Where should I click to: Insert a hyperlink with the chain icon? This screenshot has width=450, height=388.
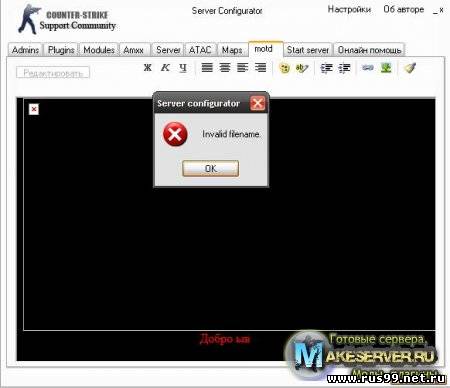tap(368, 68)
